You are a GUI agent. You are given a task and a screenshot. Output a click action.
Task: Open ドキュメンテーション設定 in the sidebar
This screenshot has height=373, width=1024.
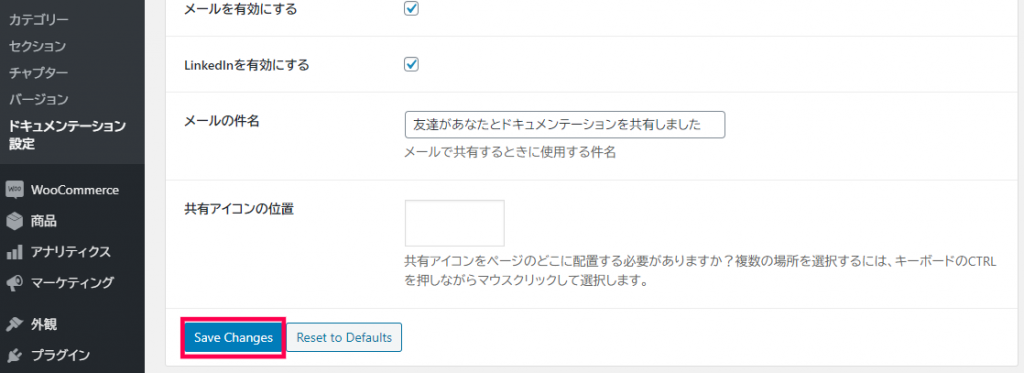[x=67, y=135]
